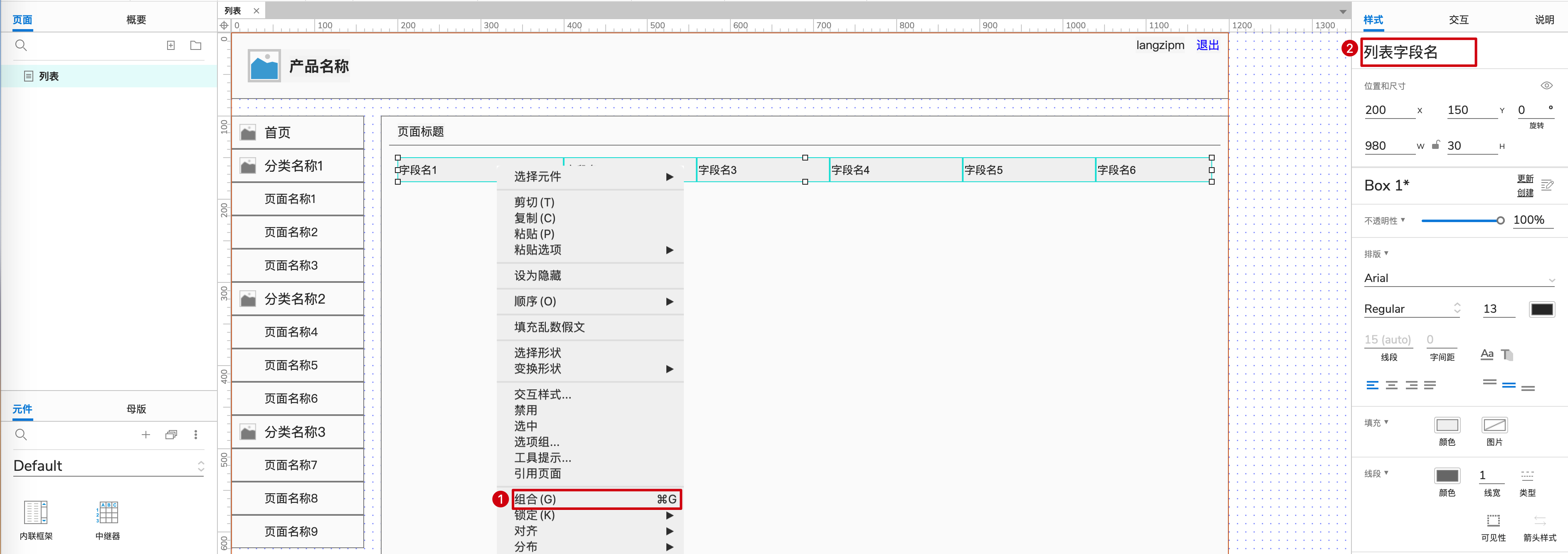This screenshot has width=1568, height=554.
Task: Add a new folder in pages panel
Action: [195, 45]
